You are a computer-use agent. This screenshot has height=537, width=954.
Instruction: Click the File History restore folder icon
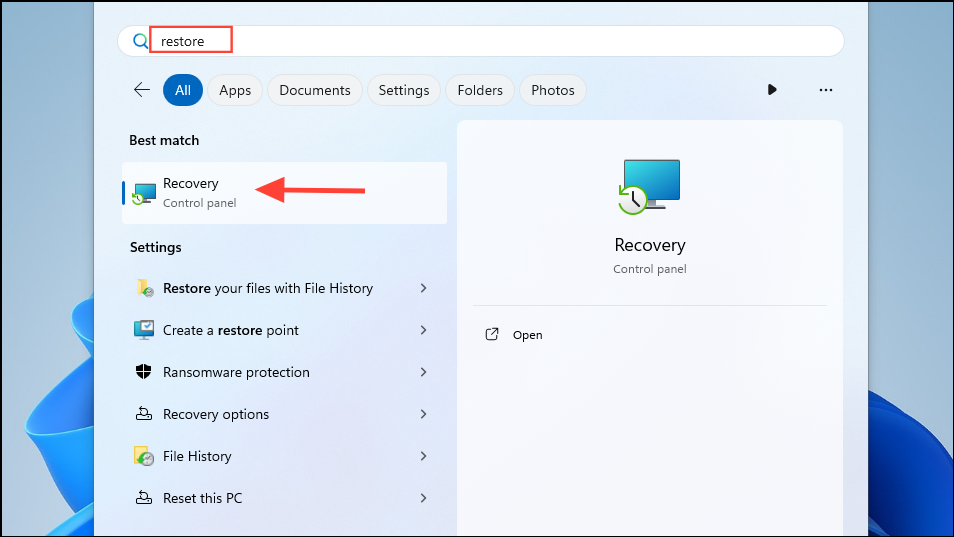tap(144, 288)
